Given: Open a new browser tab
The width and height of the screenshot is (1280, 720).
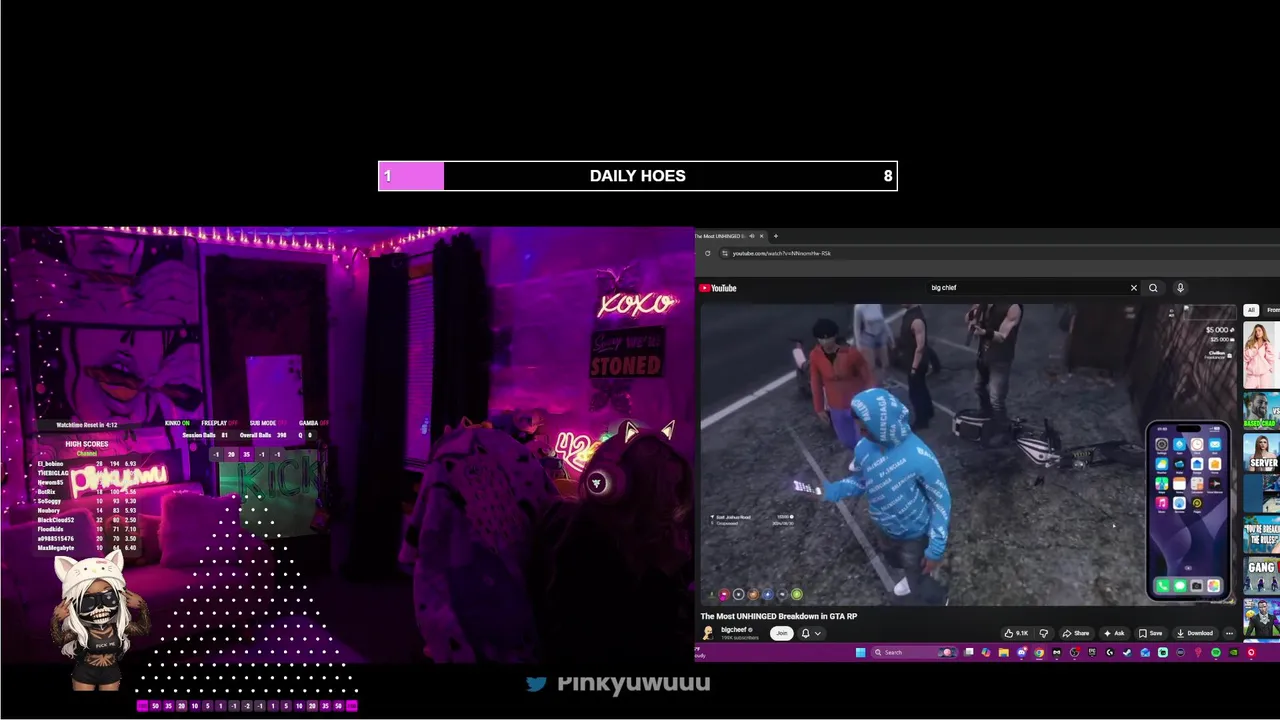Looking at the screenshot, I should coord(775,236).
